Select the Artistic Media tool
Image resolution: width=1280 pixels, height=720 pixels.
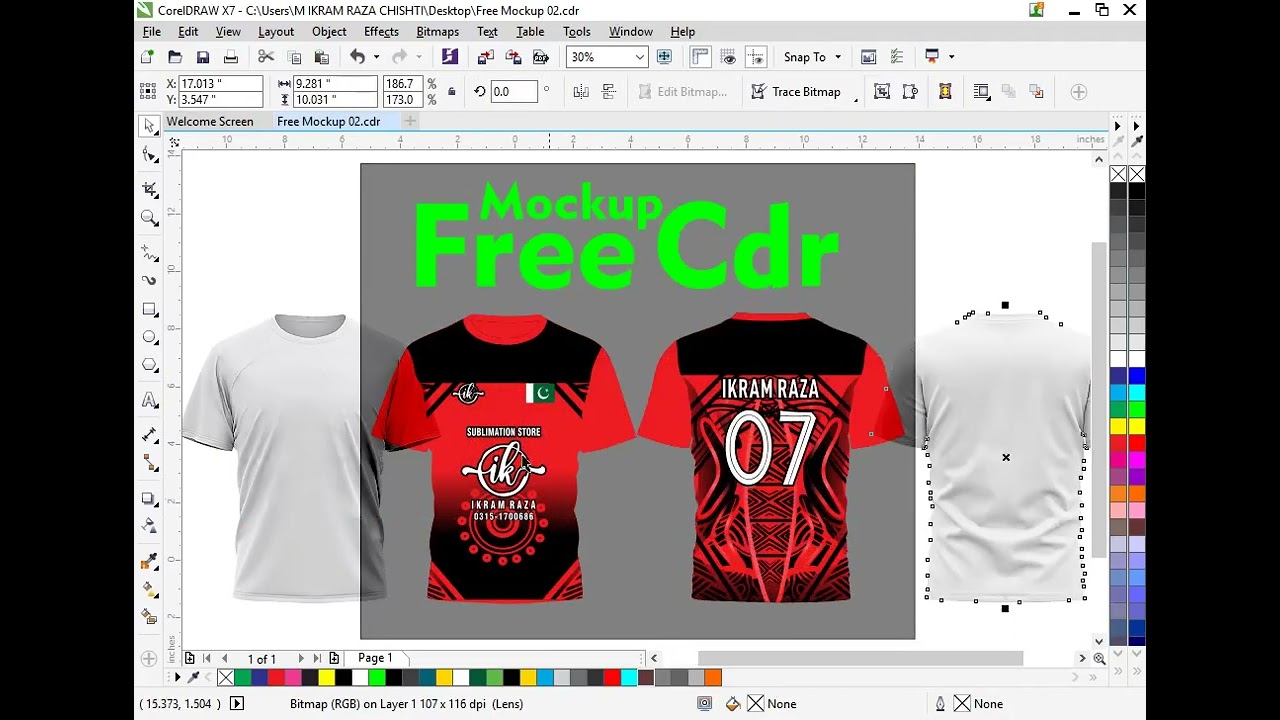click(x=150, y=281)
